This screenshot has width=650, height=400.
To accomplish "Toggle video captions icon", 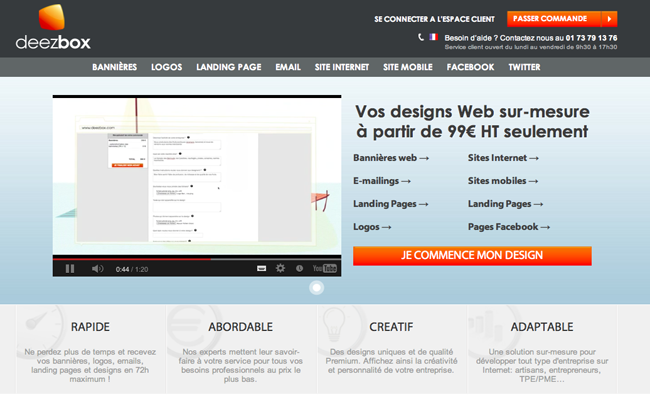I will click(261, 269).
